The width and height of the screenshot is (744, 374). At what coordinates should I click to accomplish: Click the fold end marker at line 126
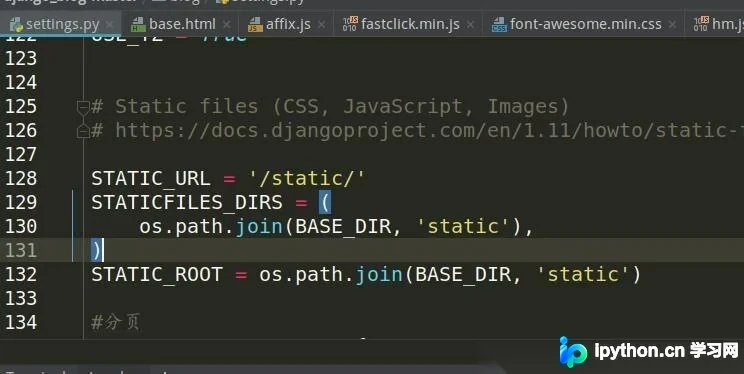83,131
